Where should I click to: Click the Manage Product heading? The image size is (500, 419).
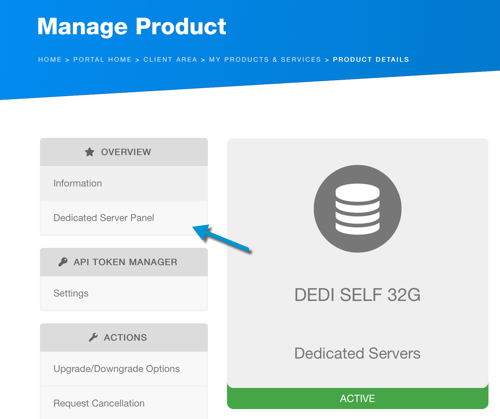coord(132,26)
